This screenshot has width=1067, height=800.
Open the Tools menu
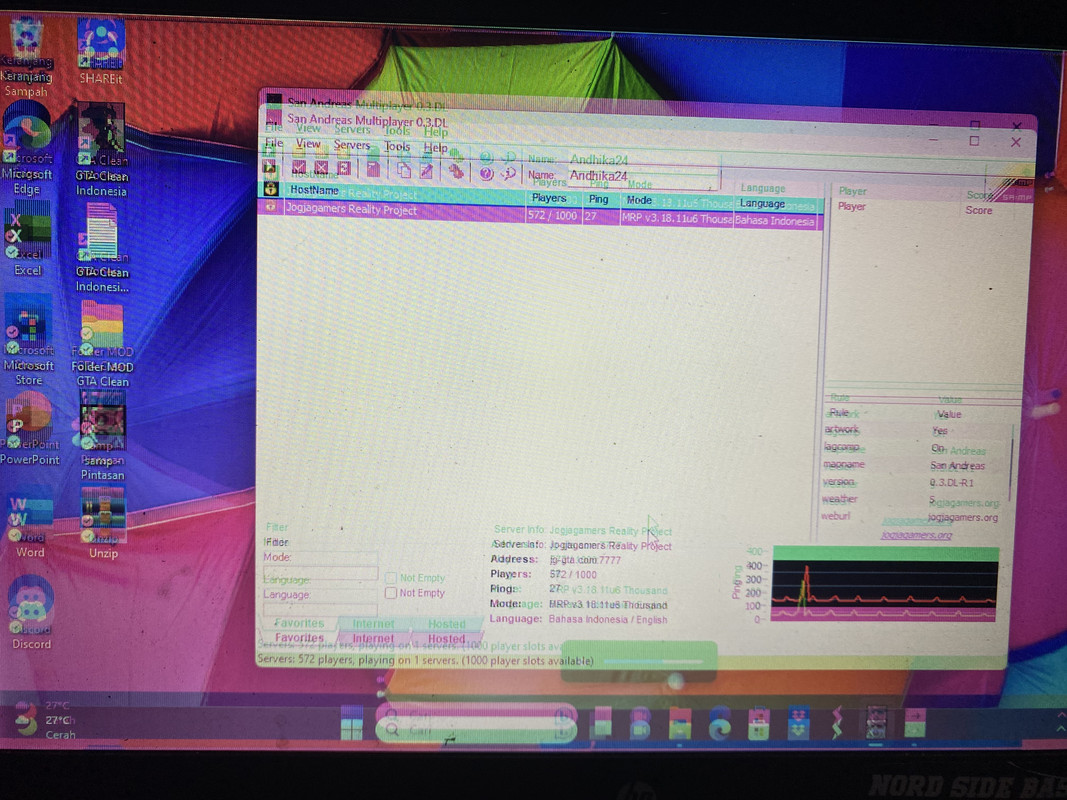click(397, 146)
